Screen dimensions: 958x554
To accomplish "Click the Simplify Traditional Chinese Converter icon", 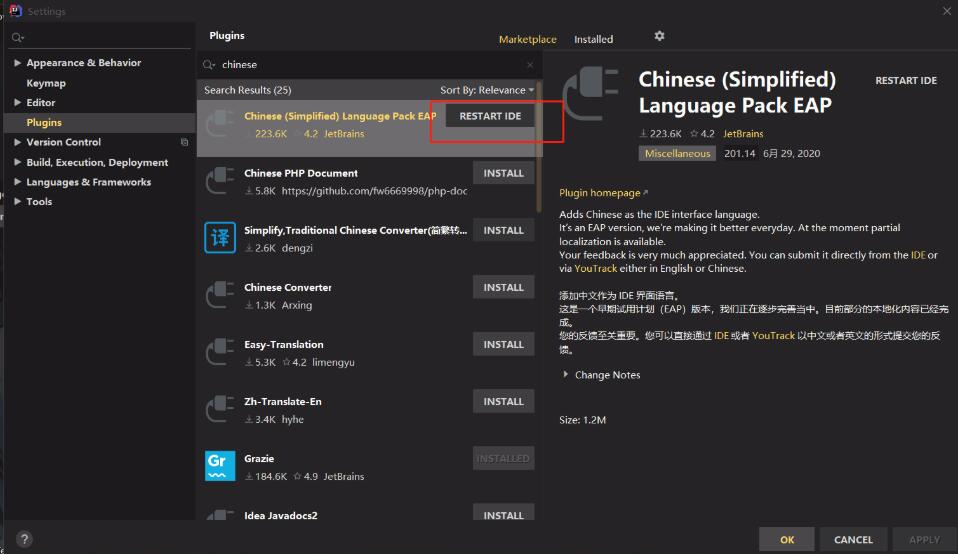I will 220,237.
